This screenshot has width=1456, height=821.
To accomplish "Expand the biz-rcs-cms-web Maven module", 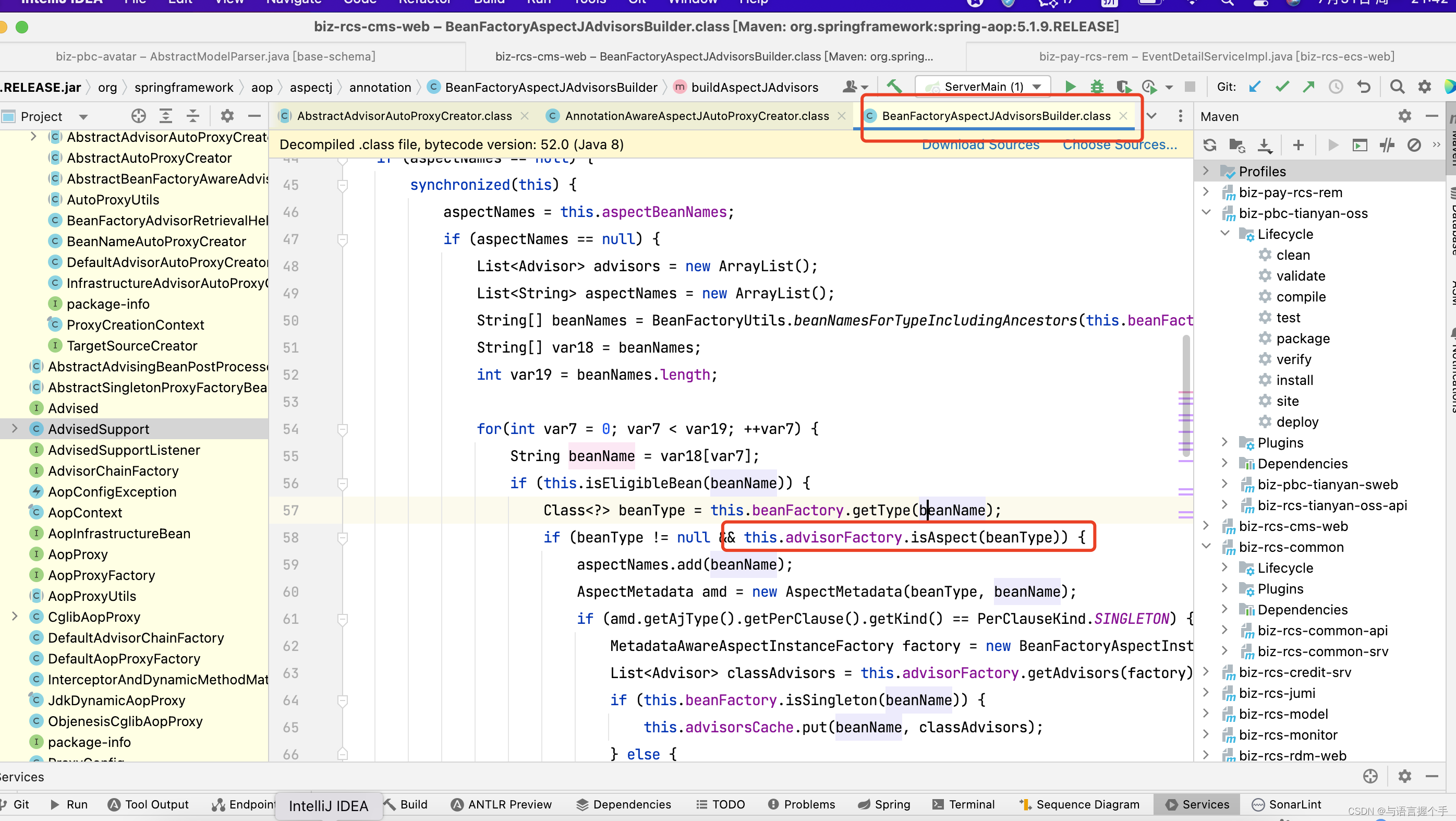I will [x=1206, y=526].
